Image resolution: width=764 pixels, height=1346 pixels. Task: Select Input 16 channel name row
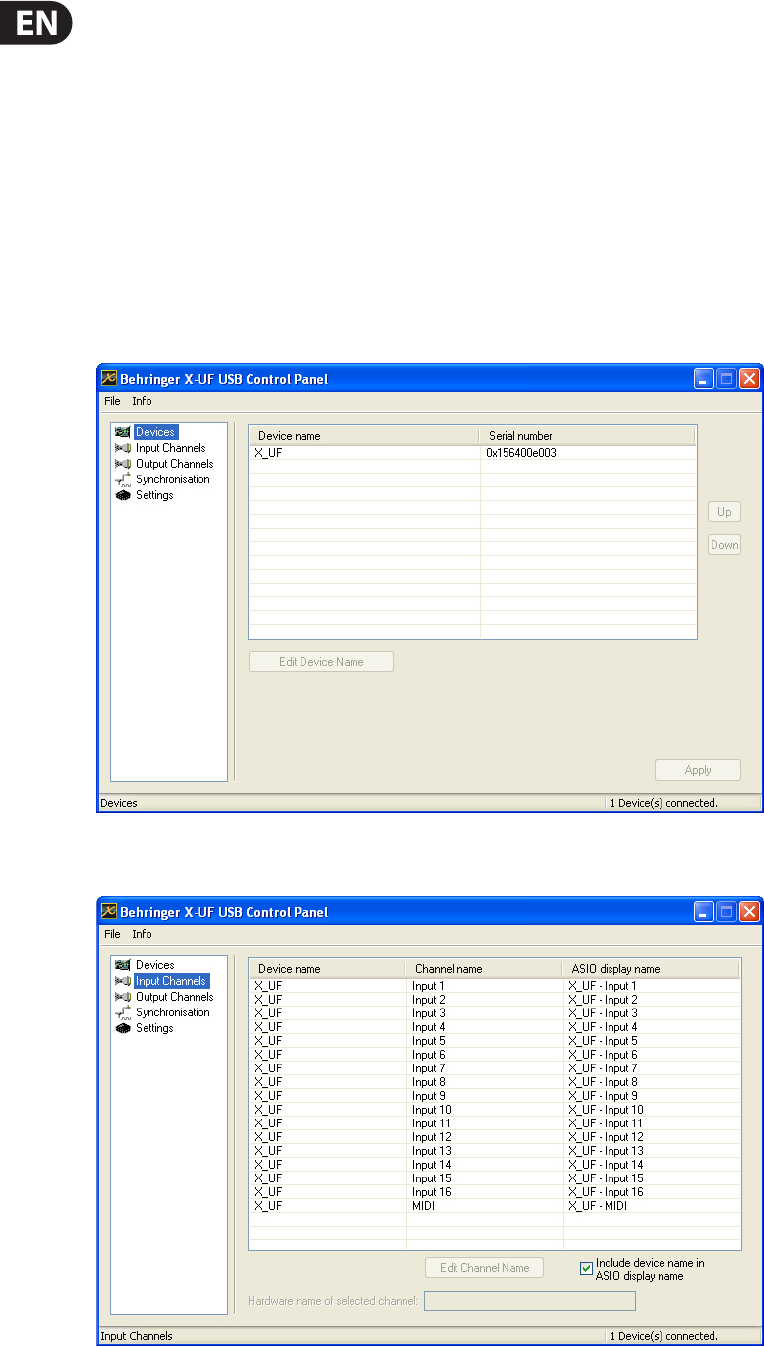tap(432, 1192)
